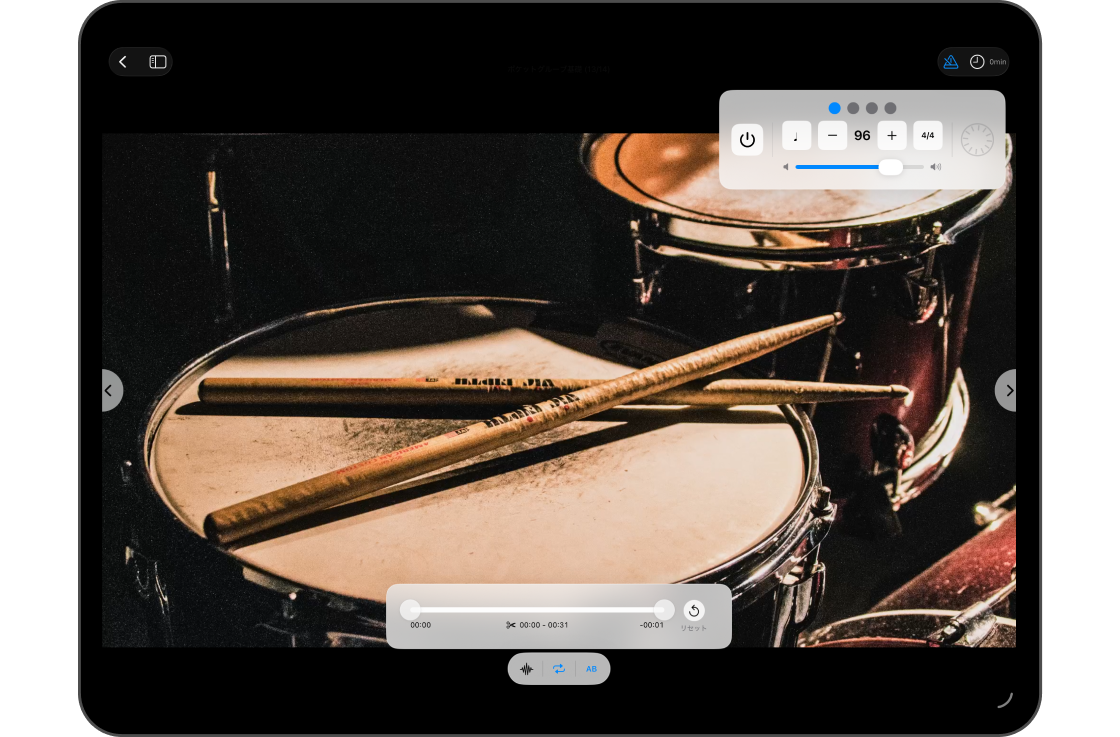This screenshot has height=737, width=1120.
Task: Increase tempo with the plus button
Action: tap(891, 135)
